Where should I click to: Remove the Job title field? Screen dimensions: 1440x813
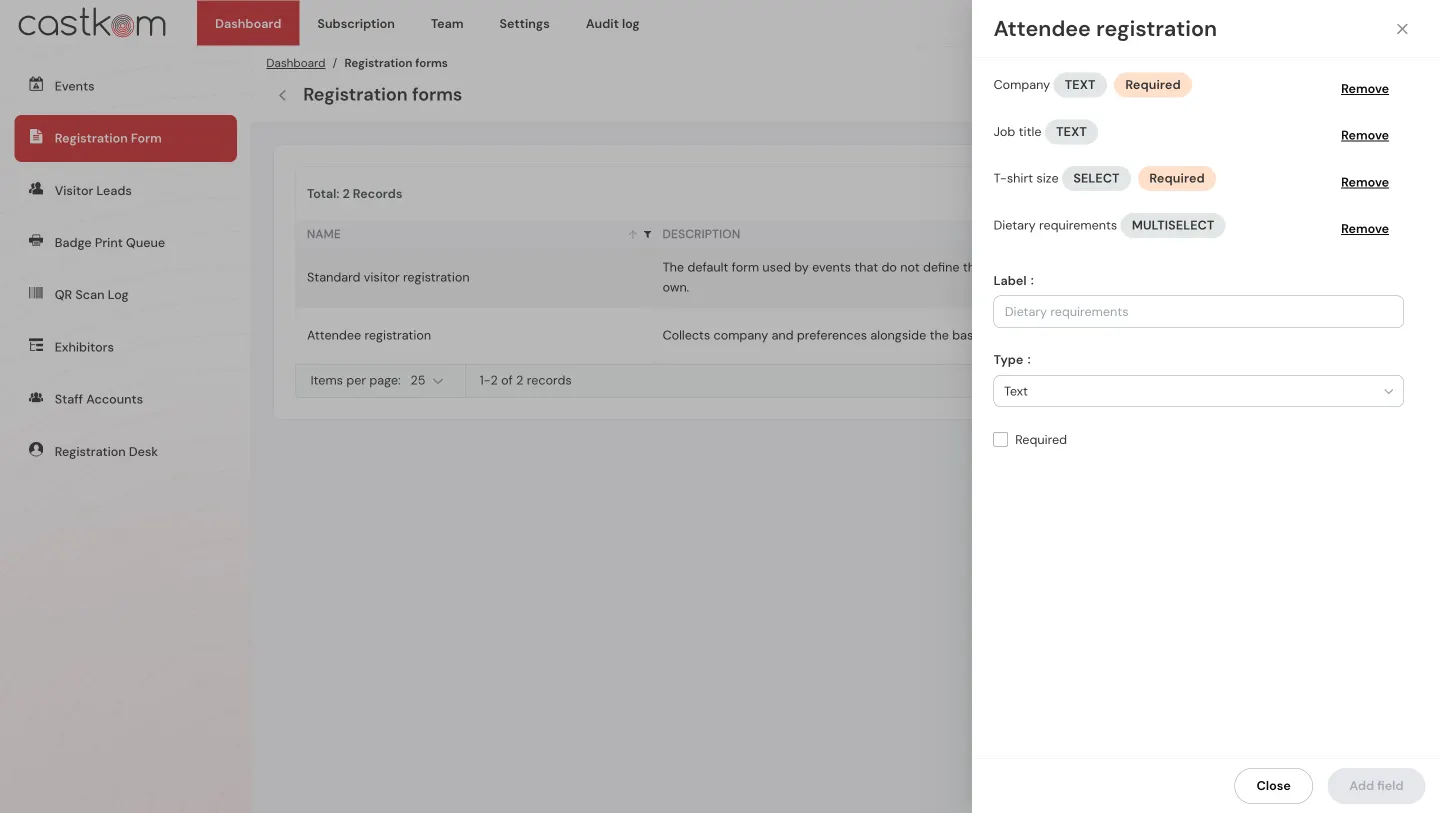(x=1364, y=135)
